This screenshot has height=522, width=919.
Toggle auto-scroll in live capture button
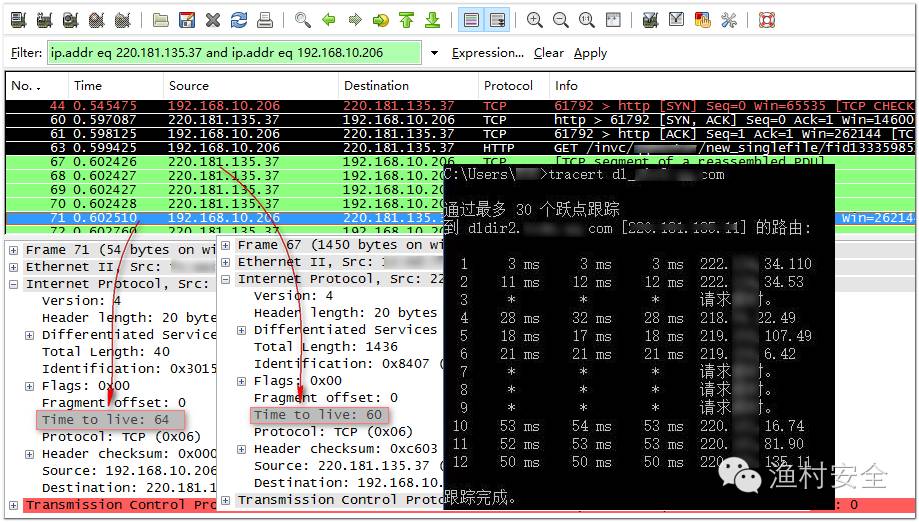(x=497, y=20)
